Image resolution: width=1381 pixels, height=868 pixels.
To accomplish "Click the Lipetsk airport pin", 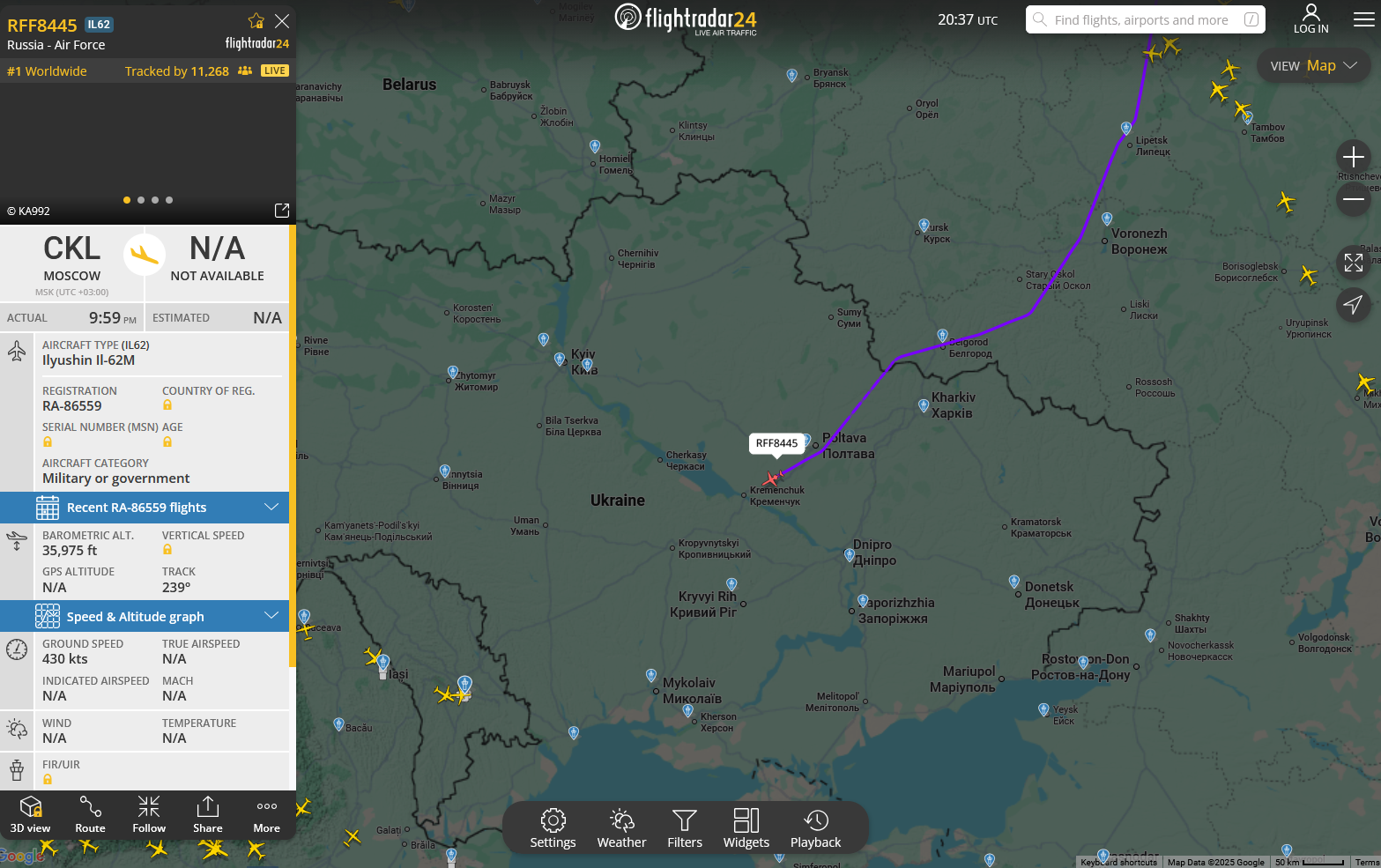I will (x=1126, y=128).
